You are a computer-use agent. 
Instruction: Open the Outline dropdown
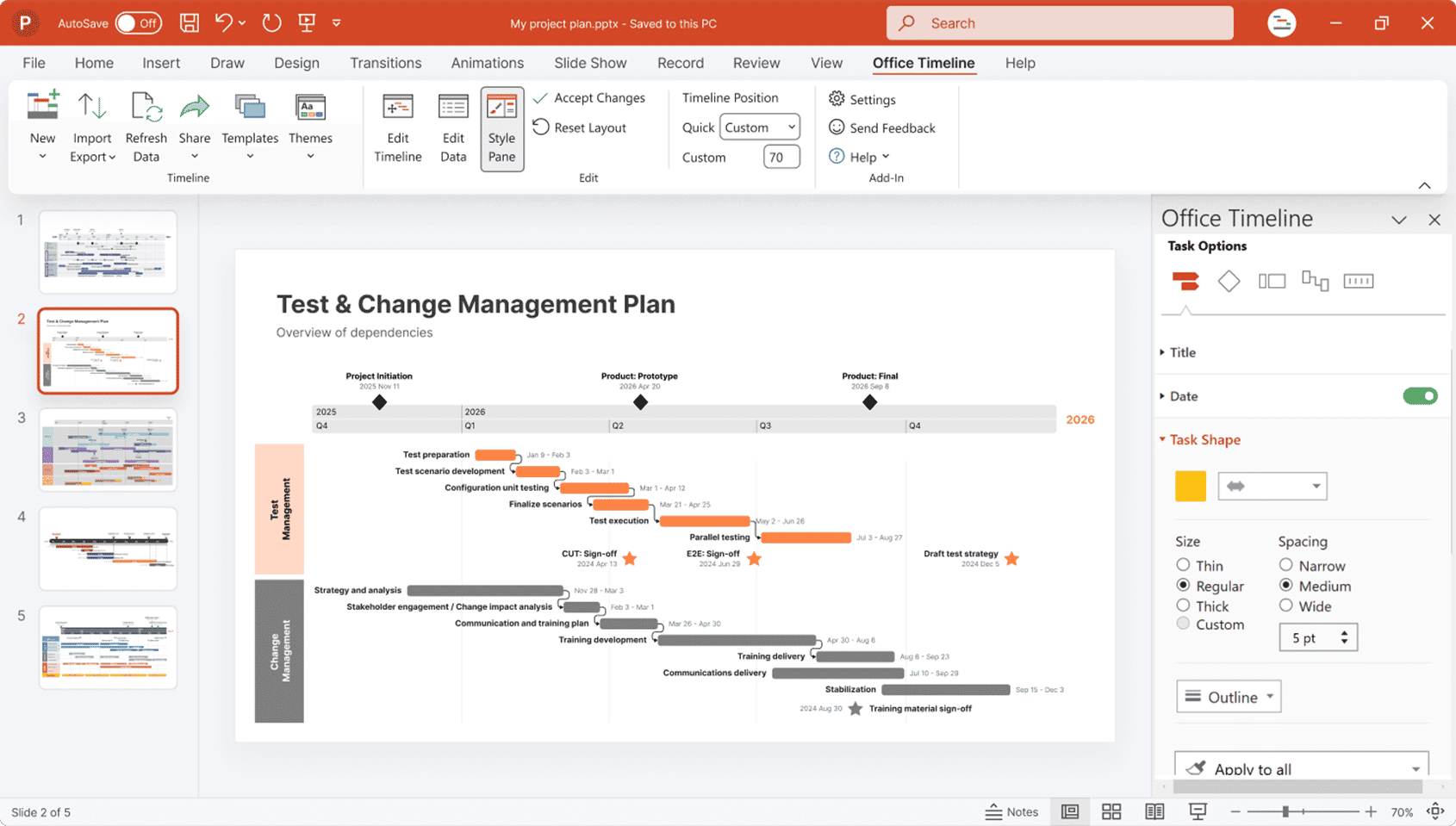click(1229, 697)
